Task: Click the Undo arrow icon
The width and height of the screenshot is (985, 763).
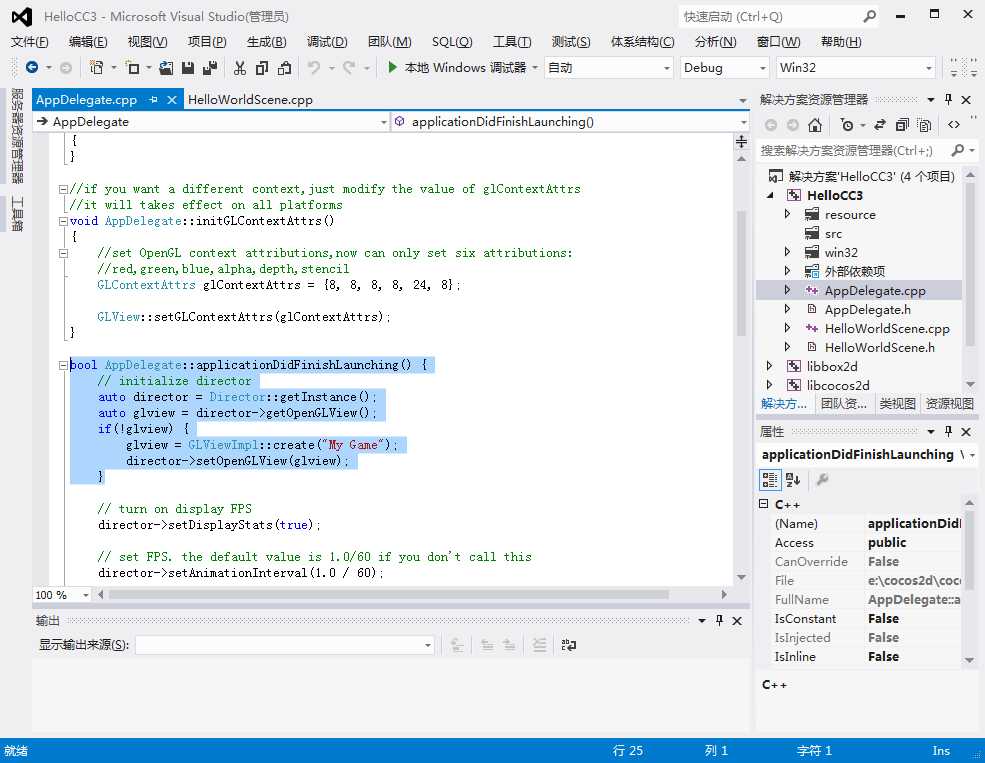Action: tap(313, 67)
